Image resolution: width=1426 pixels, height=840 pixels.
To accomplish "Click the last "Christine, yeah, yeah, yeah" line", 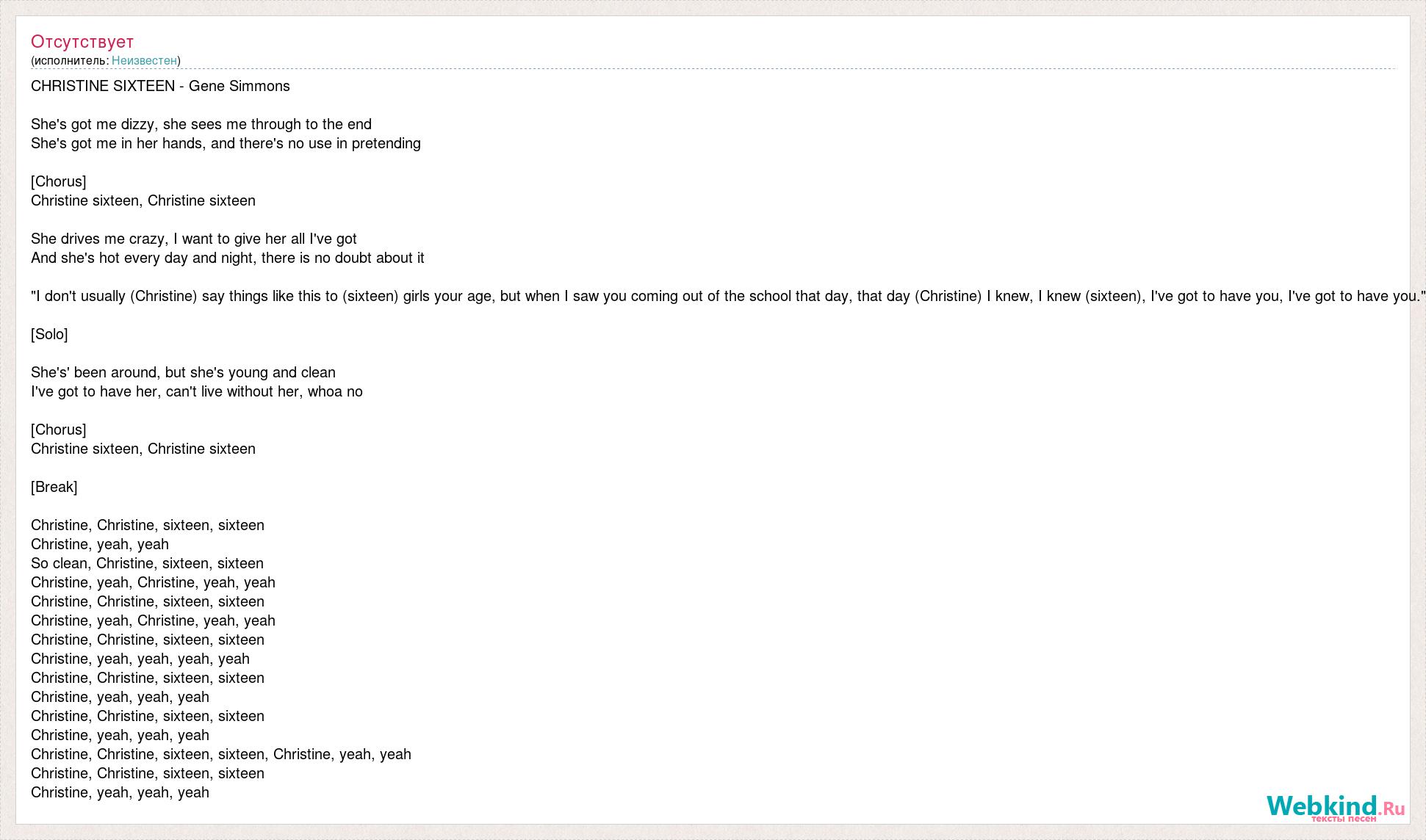I will 120,792.
